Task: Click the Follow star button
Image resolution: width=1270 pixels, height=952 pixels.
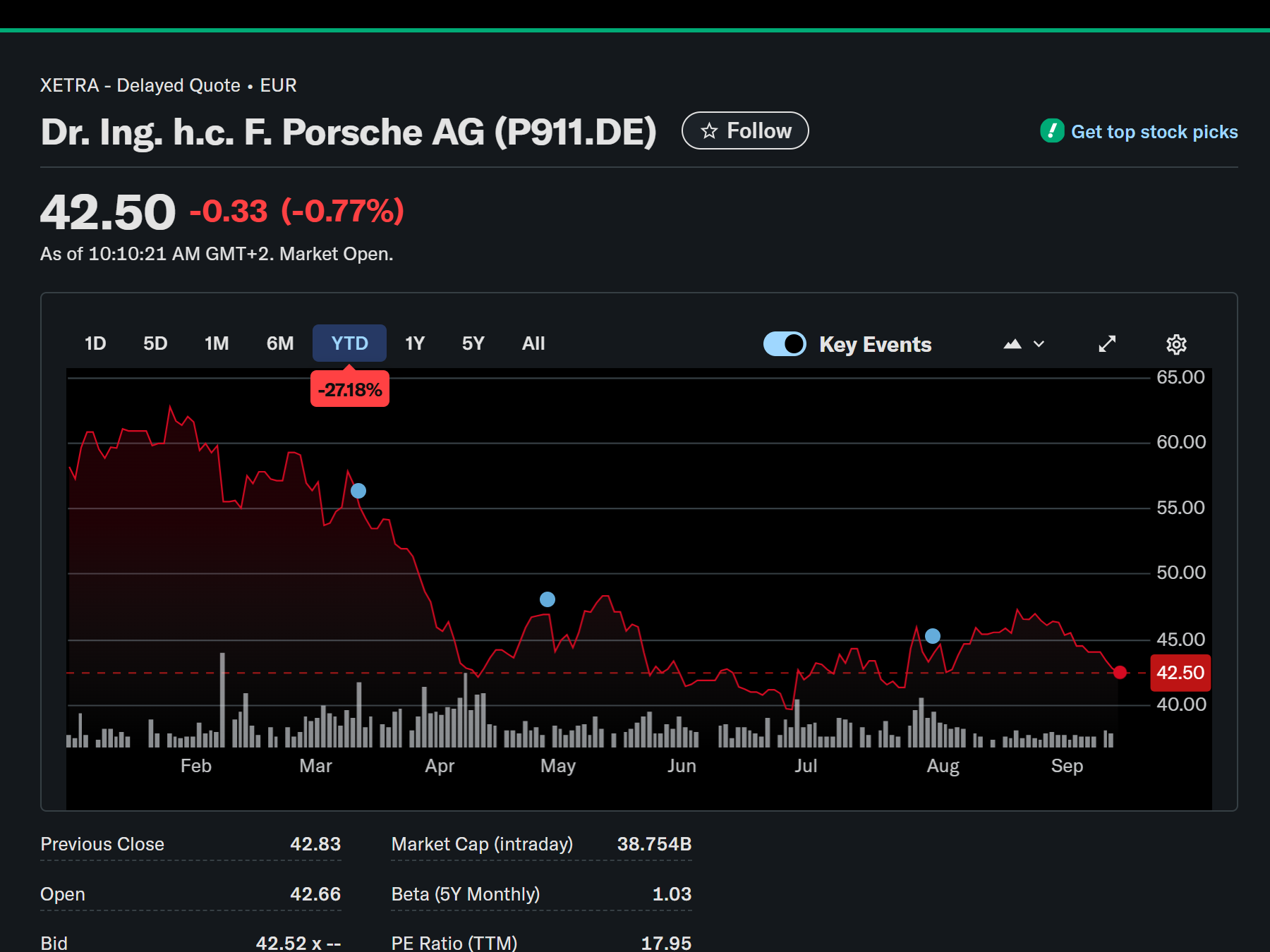Action: pos(745,131)
